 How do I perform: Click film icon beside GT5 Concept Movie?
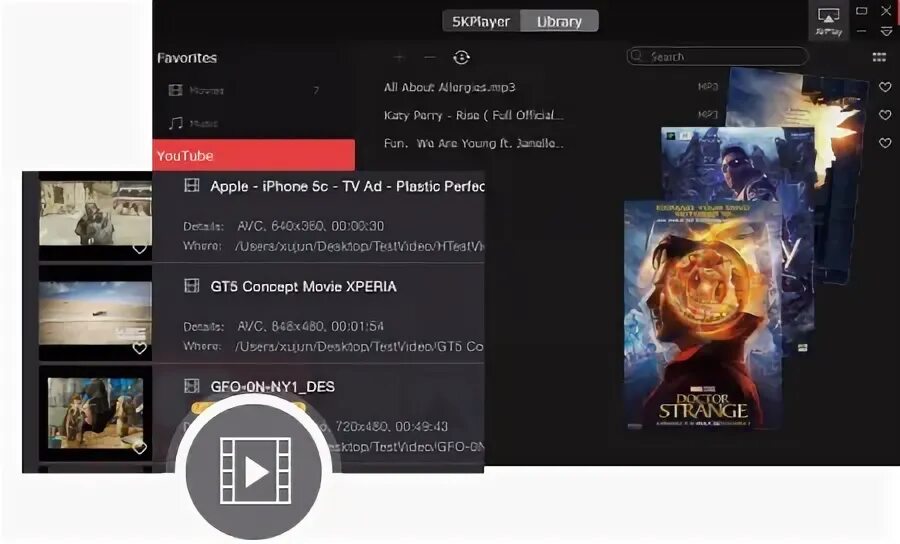tap(191, 285)
